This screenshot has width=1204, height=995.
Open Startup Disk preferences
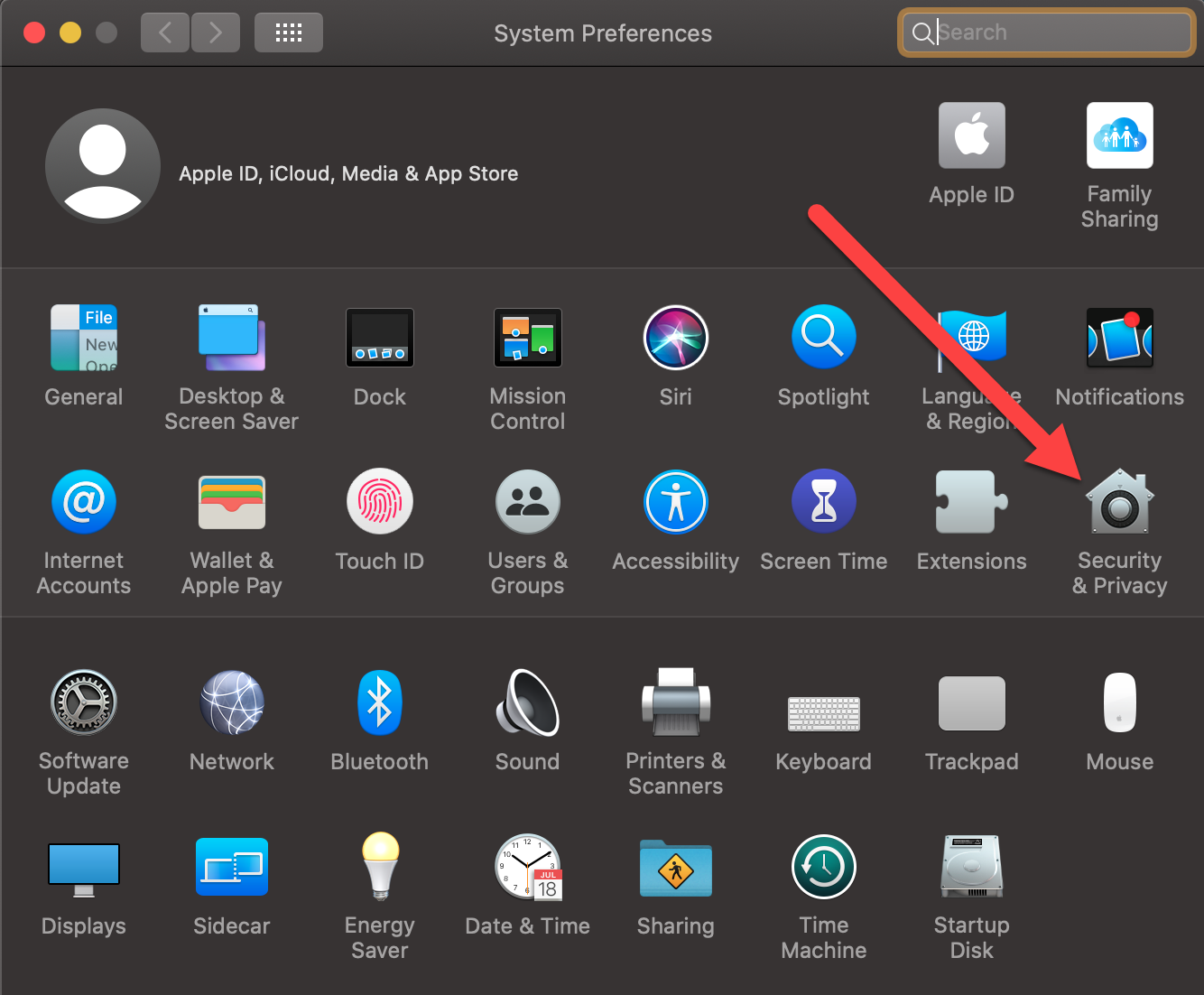(972, 867)
